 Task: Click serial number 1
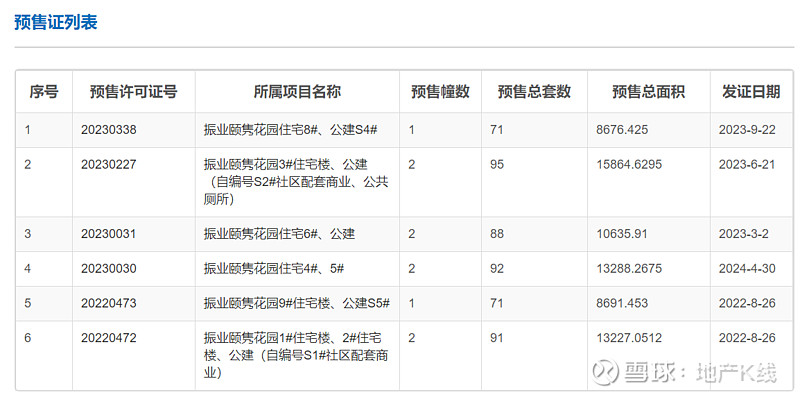click(28, 130)
